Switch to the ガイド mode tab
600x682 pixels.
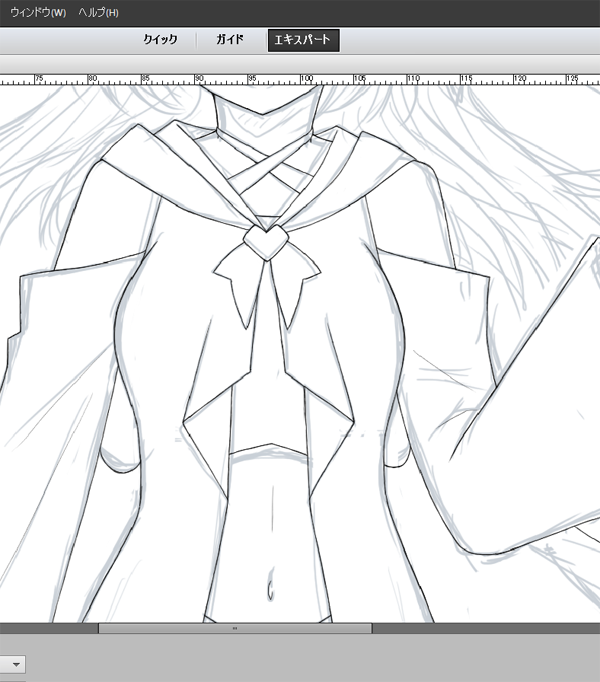[230, 40]
